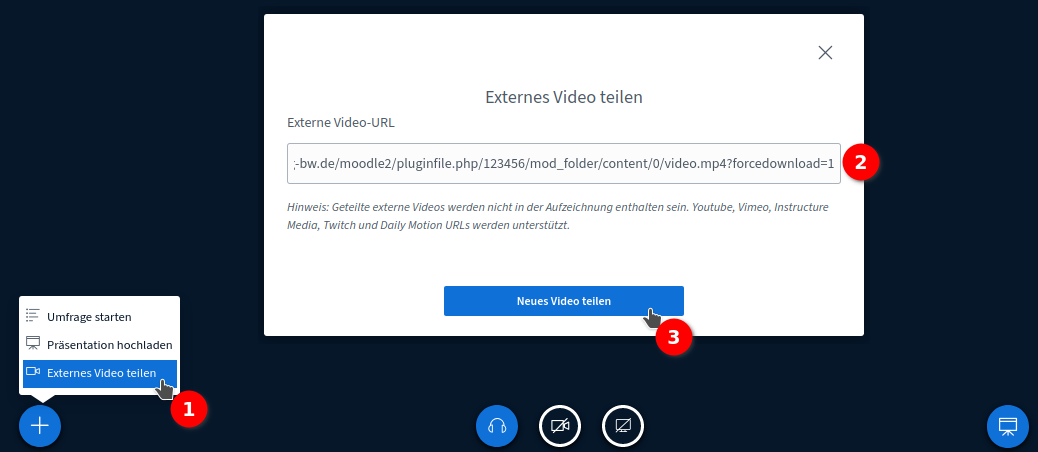Toggle screen sharing with crossed-out monitor icon
Viewport: 1038px width, 452px height.
[x=623, y=426]
